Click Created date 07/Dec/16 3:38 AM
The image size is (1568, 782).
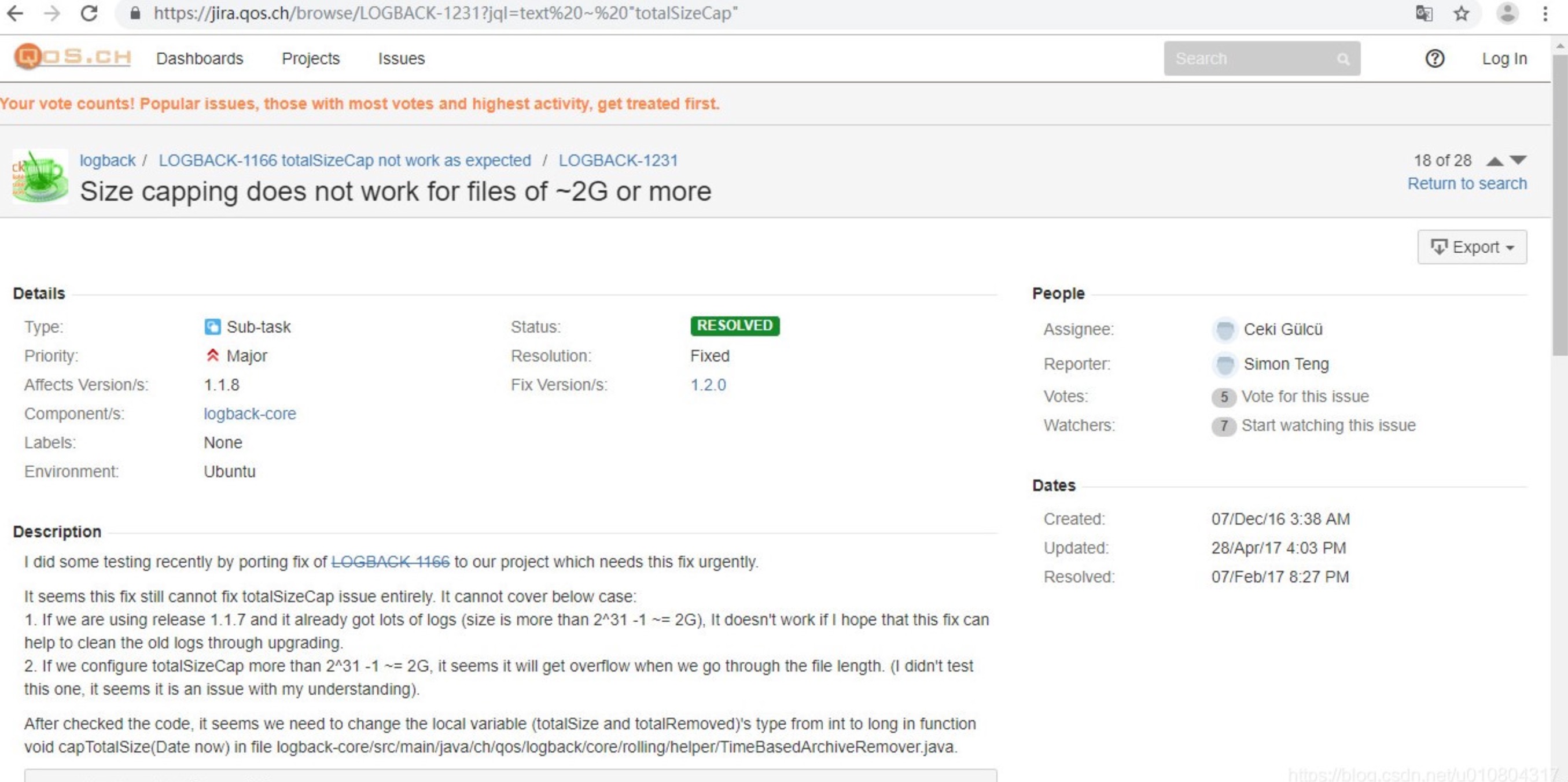[x=1280, y=519]
